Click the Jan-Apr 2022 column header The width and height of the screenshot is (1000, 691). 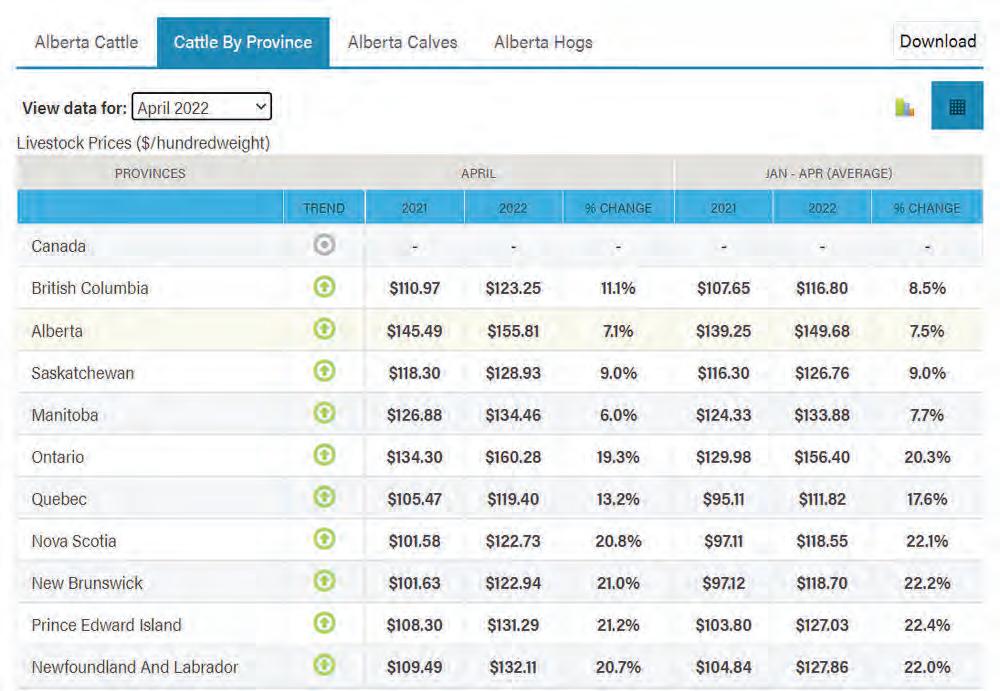[x=822, y=208]
